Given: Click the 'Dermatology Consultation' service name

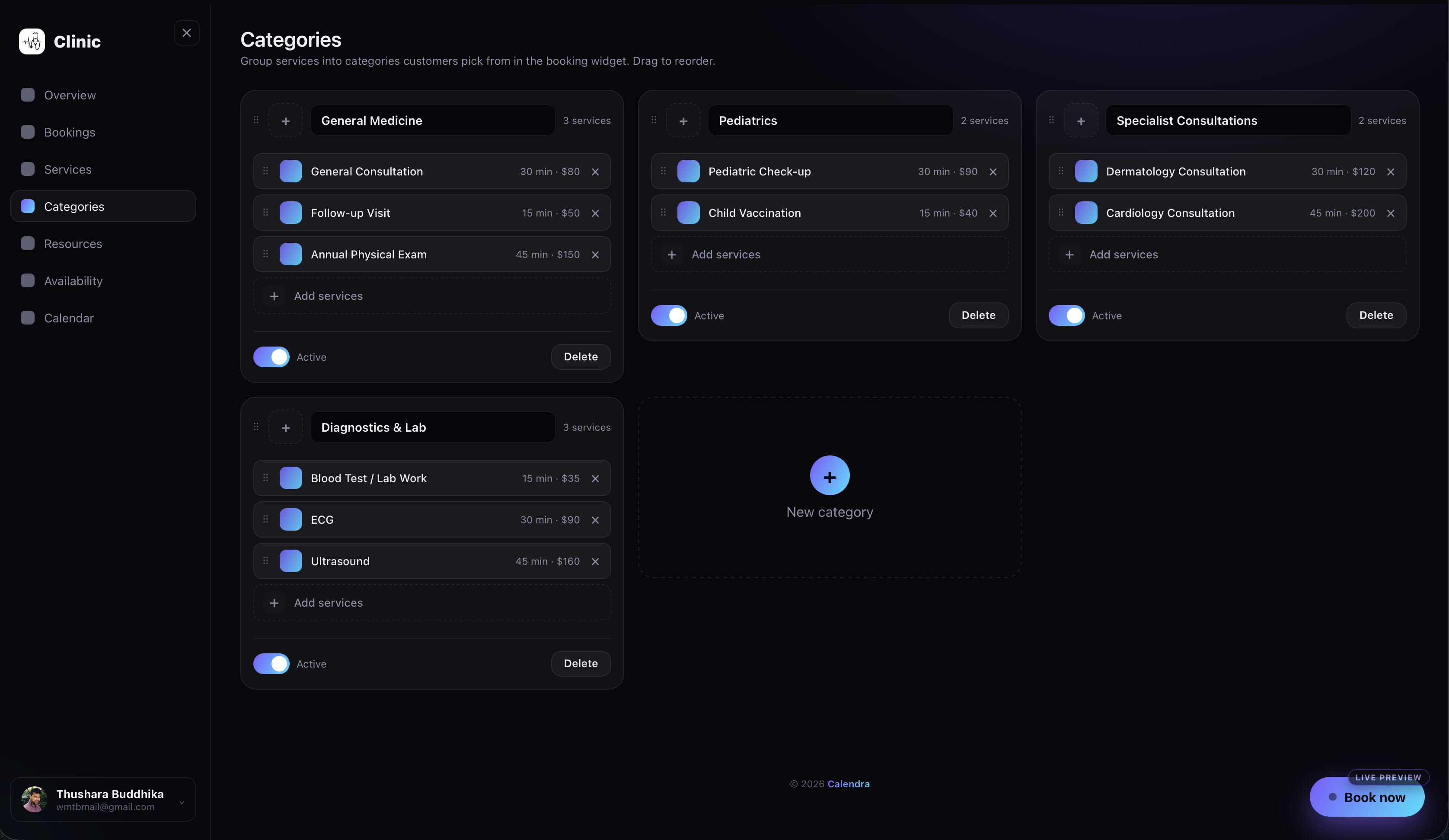Looking at the screenshot, I should [1176, 172].
